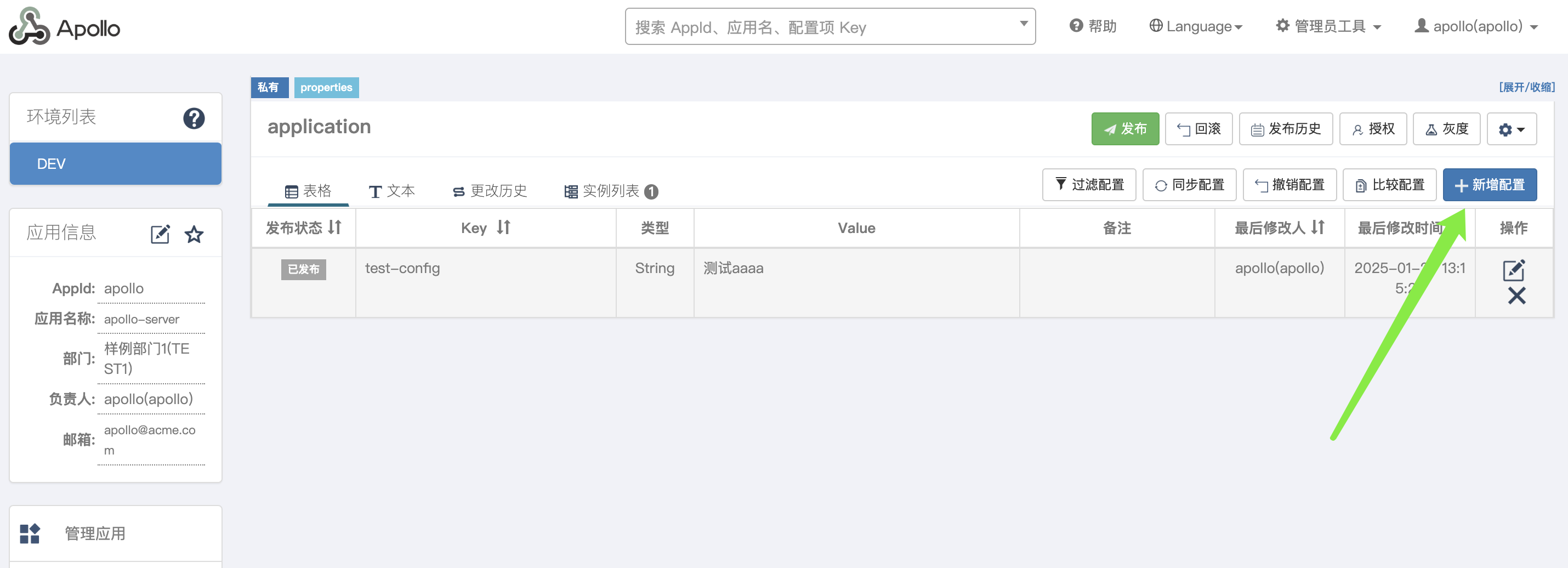
Task: Open the 管理员工具 menu
Action: tap(1328, 26)
